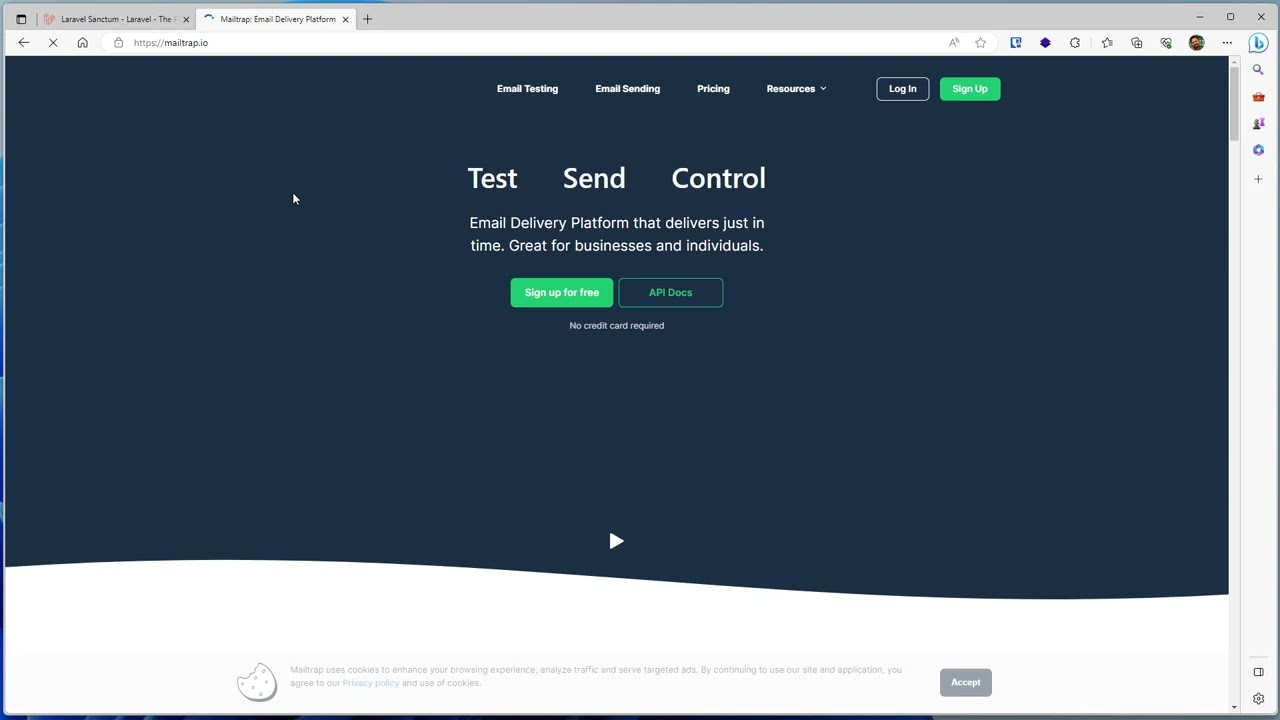This screenshot has height=720, width=1280.
Task: Open Bing chat sidebar button
Action: [x=1259, y=43]
